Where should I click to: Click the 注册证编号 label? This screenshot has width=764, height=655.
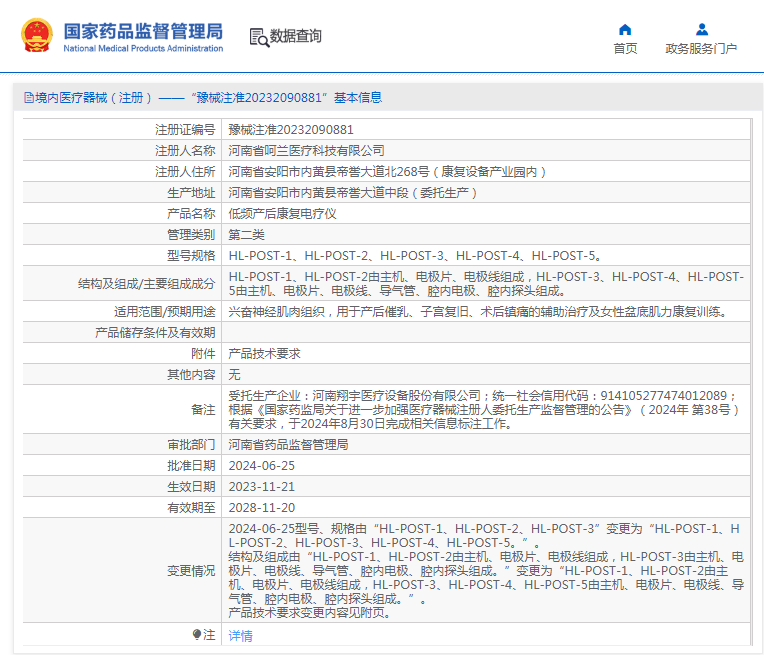185,130
